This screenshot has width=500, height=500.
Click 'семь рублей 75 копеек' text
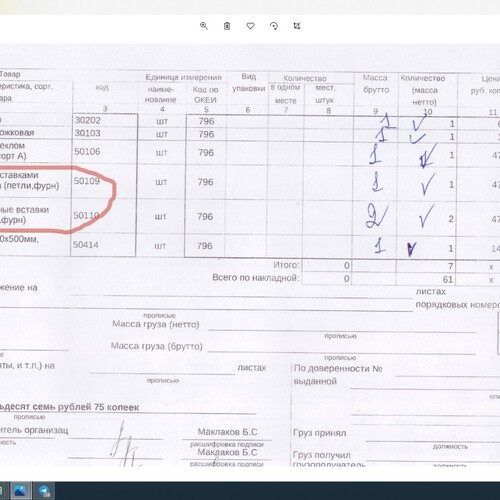tap(86, 407)
